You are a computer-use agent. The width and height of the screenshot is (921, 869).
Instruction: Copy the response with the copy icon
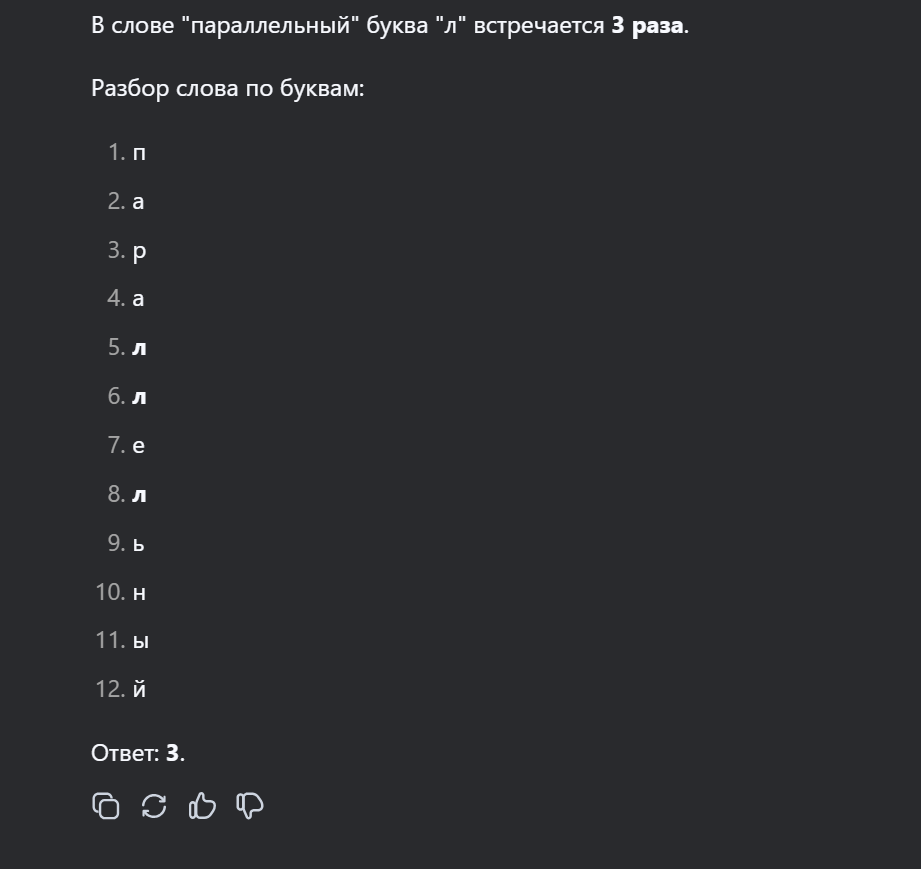105,806
